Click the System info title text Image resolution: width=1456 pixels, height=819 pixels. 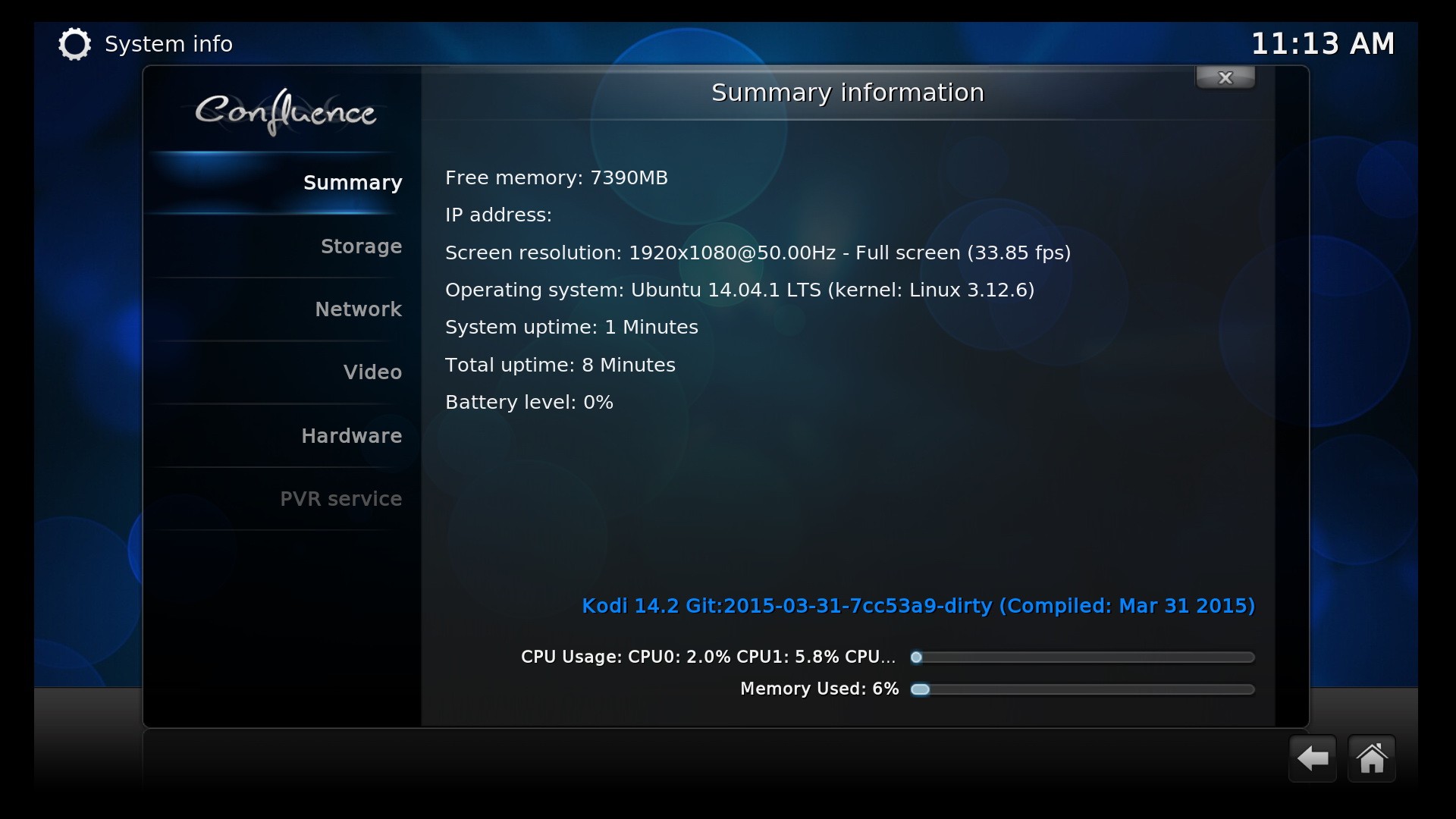click(168, 44)
